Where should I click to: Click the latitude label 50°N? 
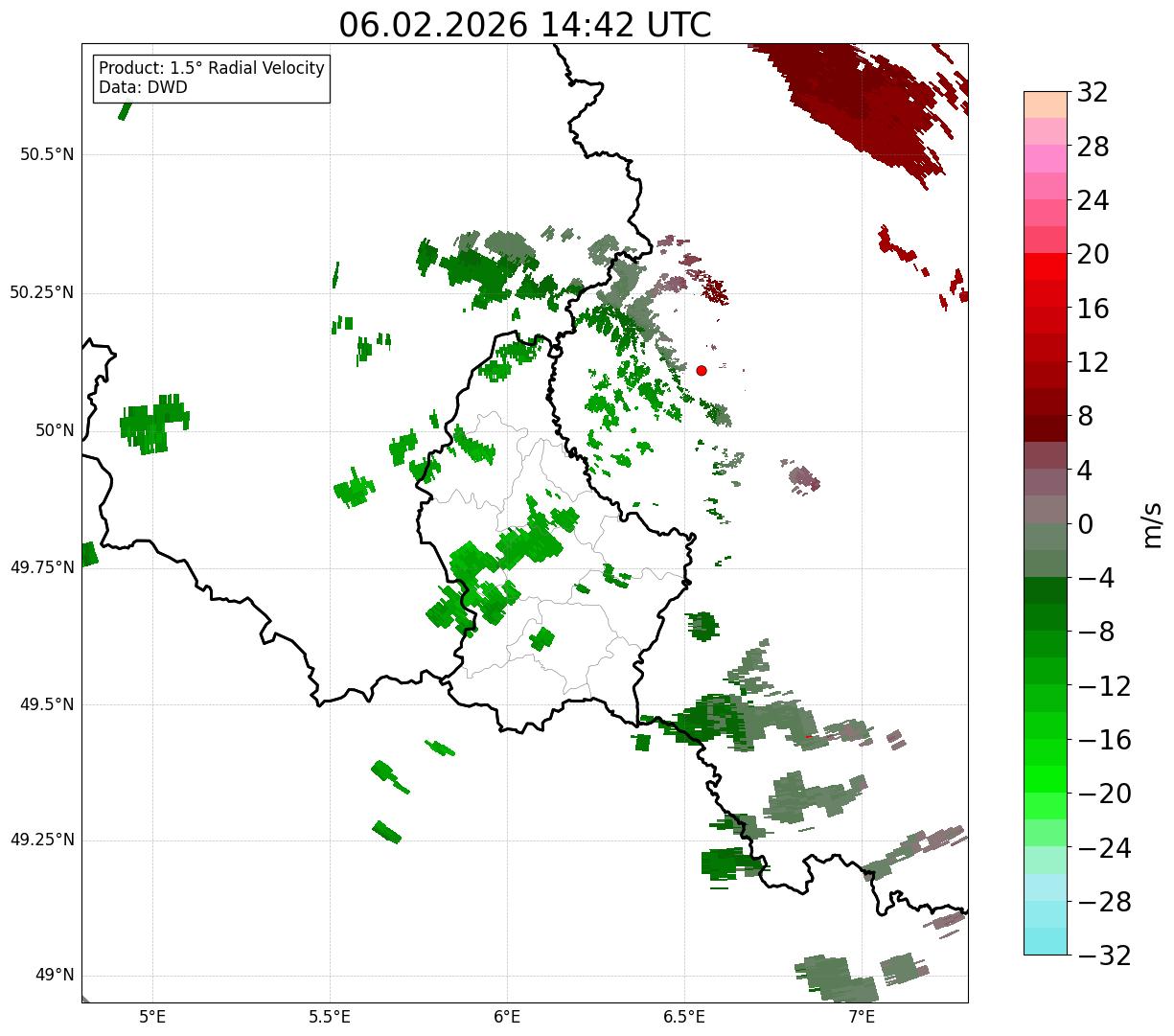pyautogui.click(x=55, y=430)
